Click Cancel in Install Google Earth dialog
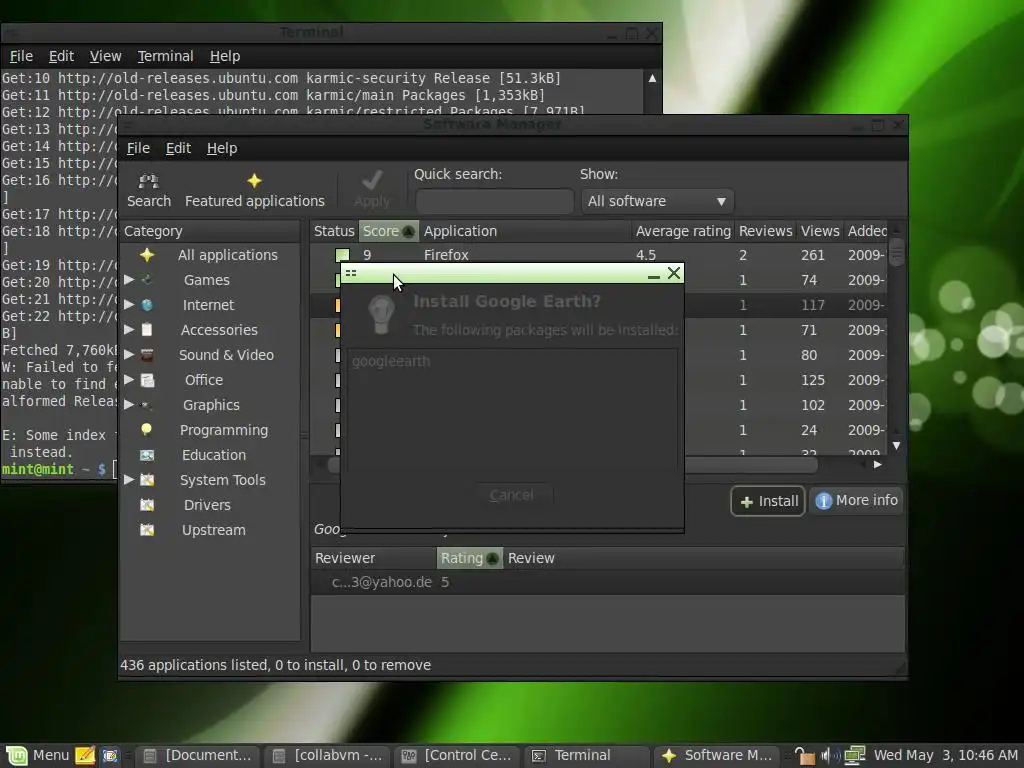 pos(511,495)
